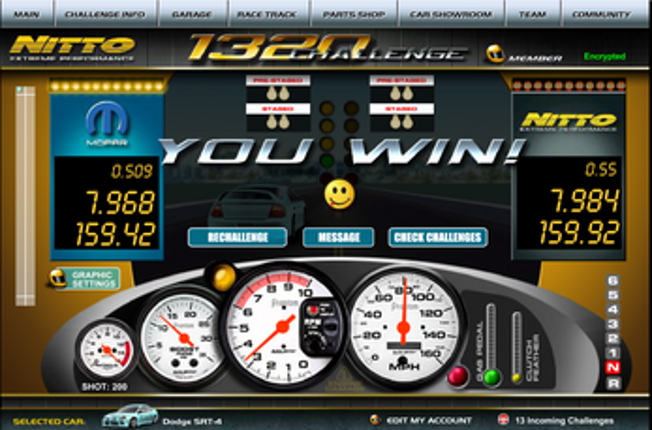Screen dimensions: 652x430
Task: Click opponent's elapsed time 7.984
Action: pyautogui.click(x=585, y=201)
